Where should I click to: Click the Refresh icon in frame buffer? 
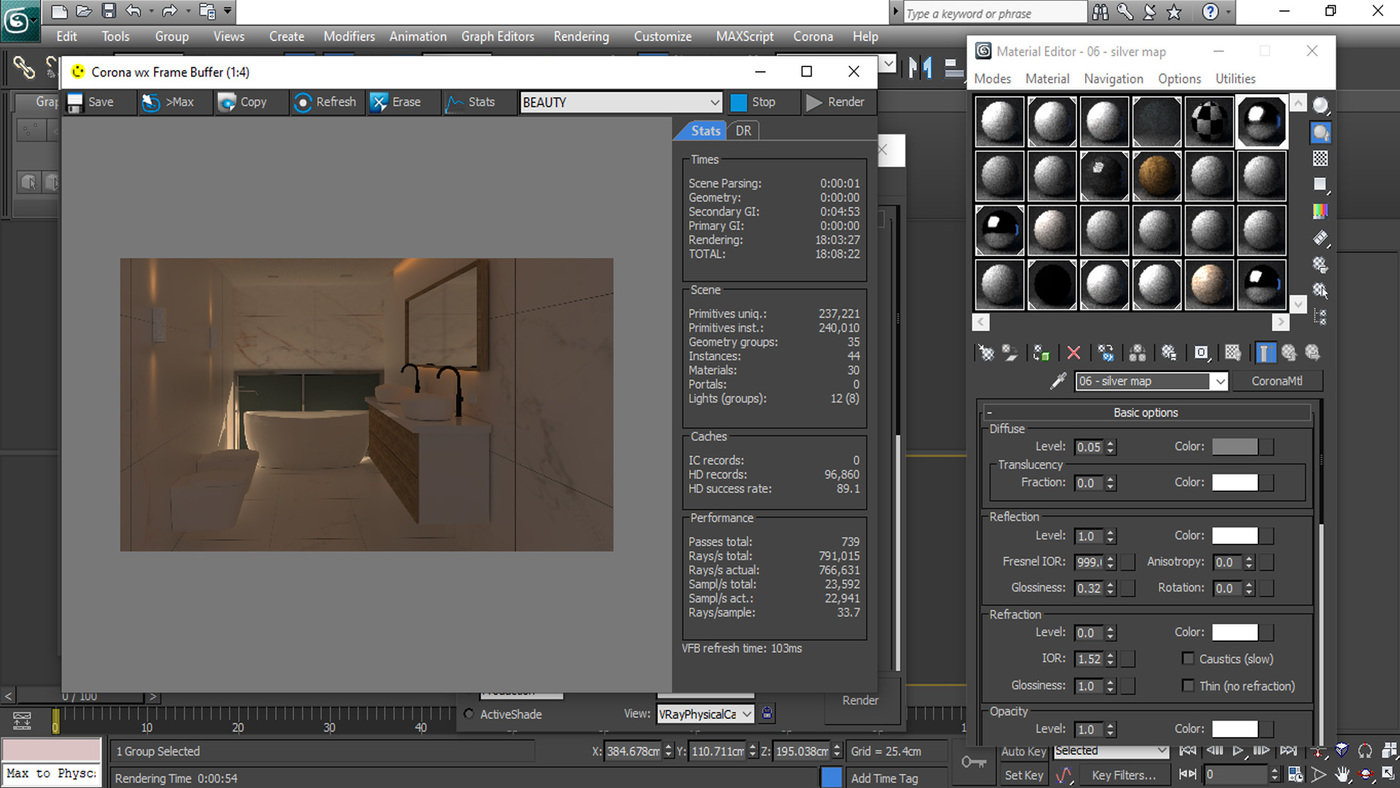(x=302, y=102)
